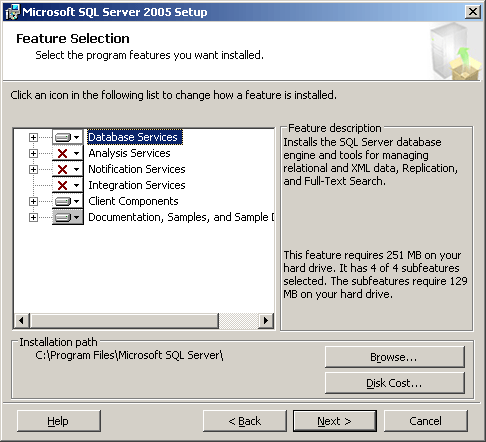Screen dimensions: 486x442
Task: Select the Notification Services feature
Action: (137, 169)
